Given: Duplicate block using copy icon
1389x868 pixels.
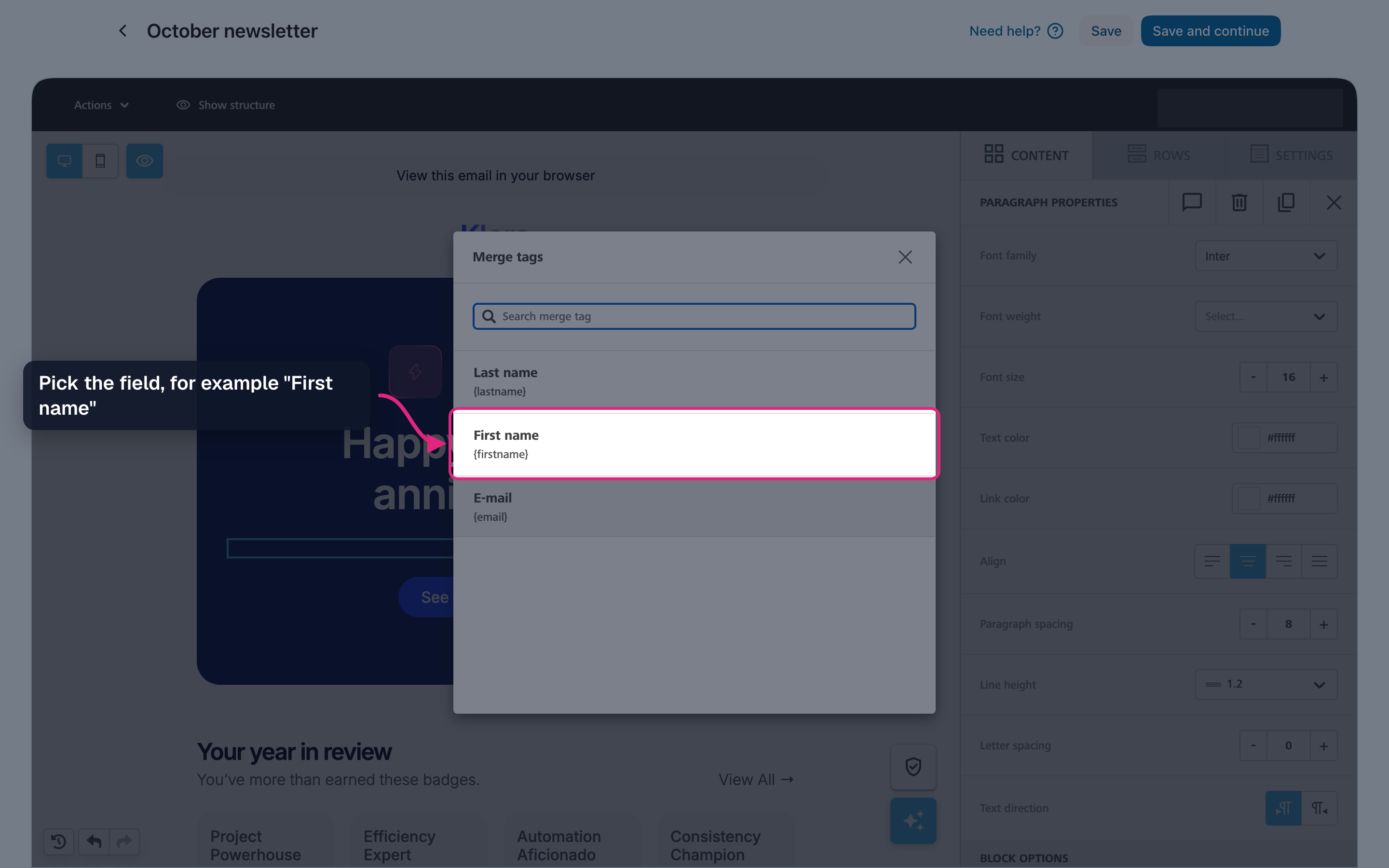Looking at the screenshot, I should click(x=1286, y=202).
